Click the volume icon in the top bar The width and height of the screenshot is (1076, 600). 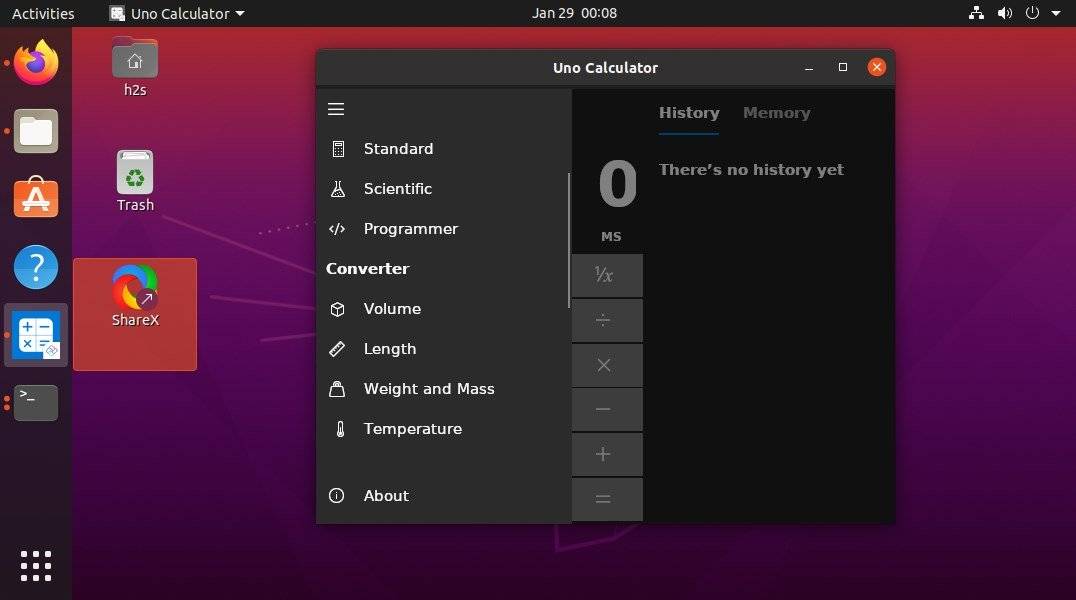(1004, 13)
